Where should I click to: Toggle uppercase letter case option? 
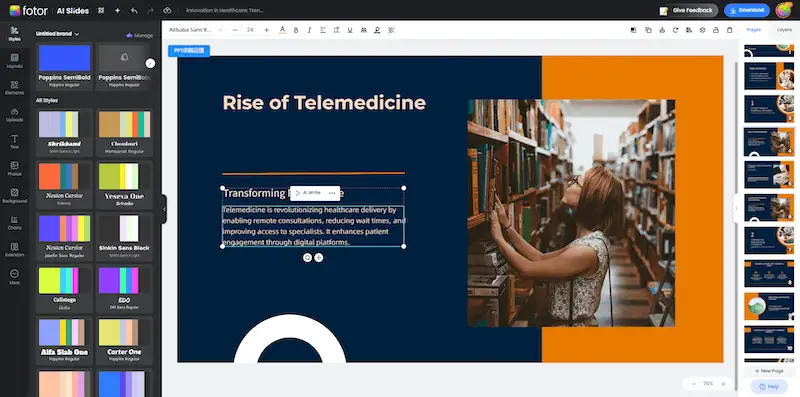point(364,30)
